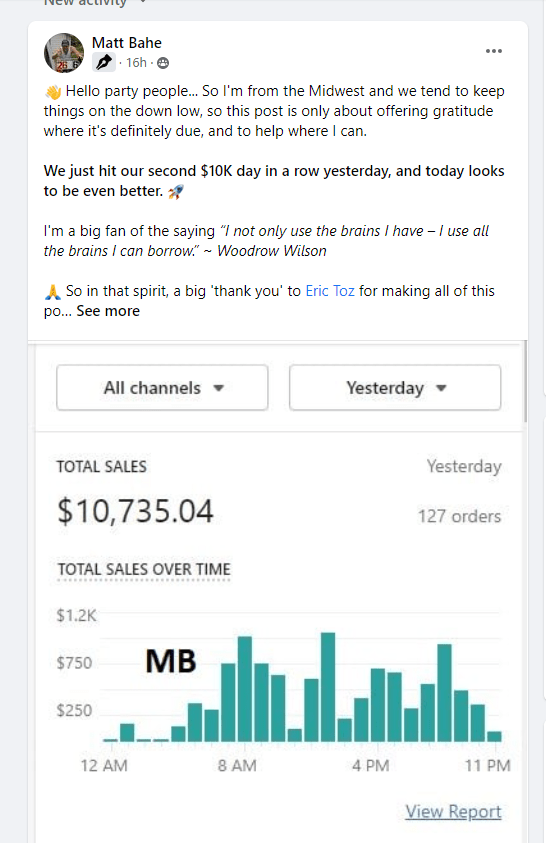
Task: Click the TOTAL SALES OVER TIME heading
Action: 144,569
